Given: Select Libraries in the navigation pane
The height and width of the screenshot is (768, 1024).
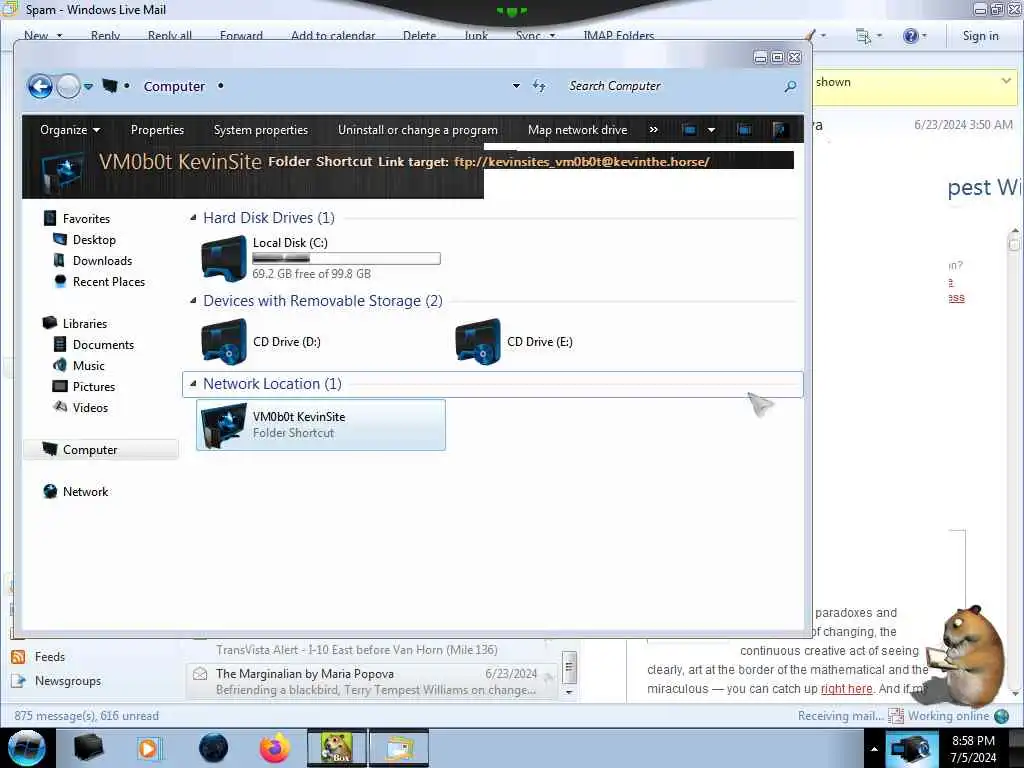Looking at the screenshot, I should (84, 323).
